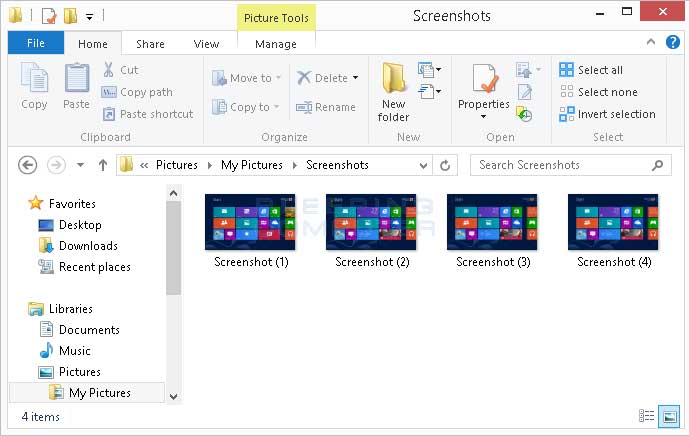Screen dimensions: 689x436
Task: Open the Recent locations dropdown arrow
Action: click(80, 165)
